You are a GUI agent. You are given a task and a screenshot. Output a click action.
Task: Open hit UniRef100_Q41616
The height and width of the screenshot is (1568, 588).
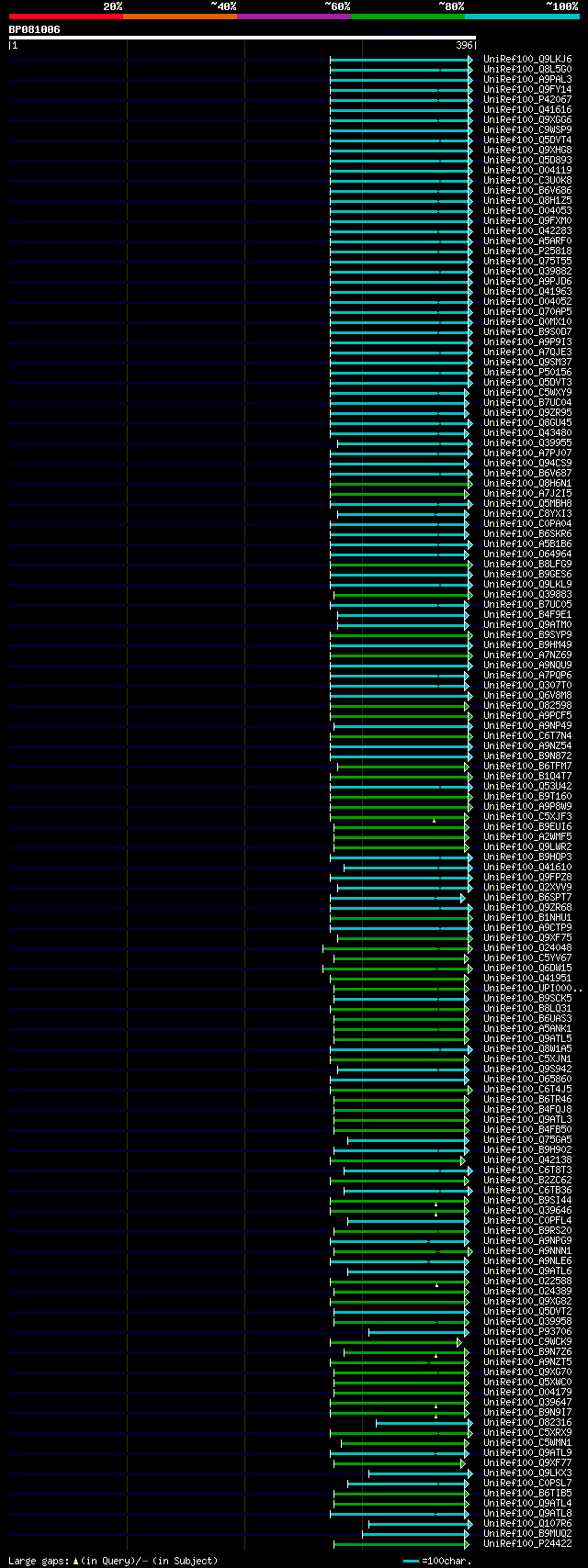(527, 109)
